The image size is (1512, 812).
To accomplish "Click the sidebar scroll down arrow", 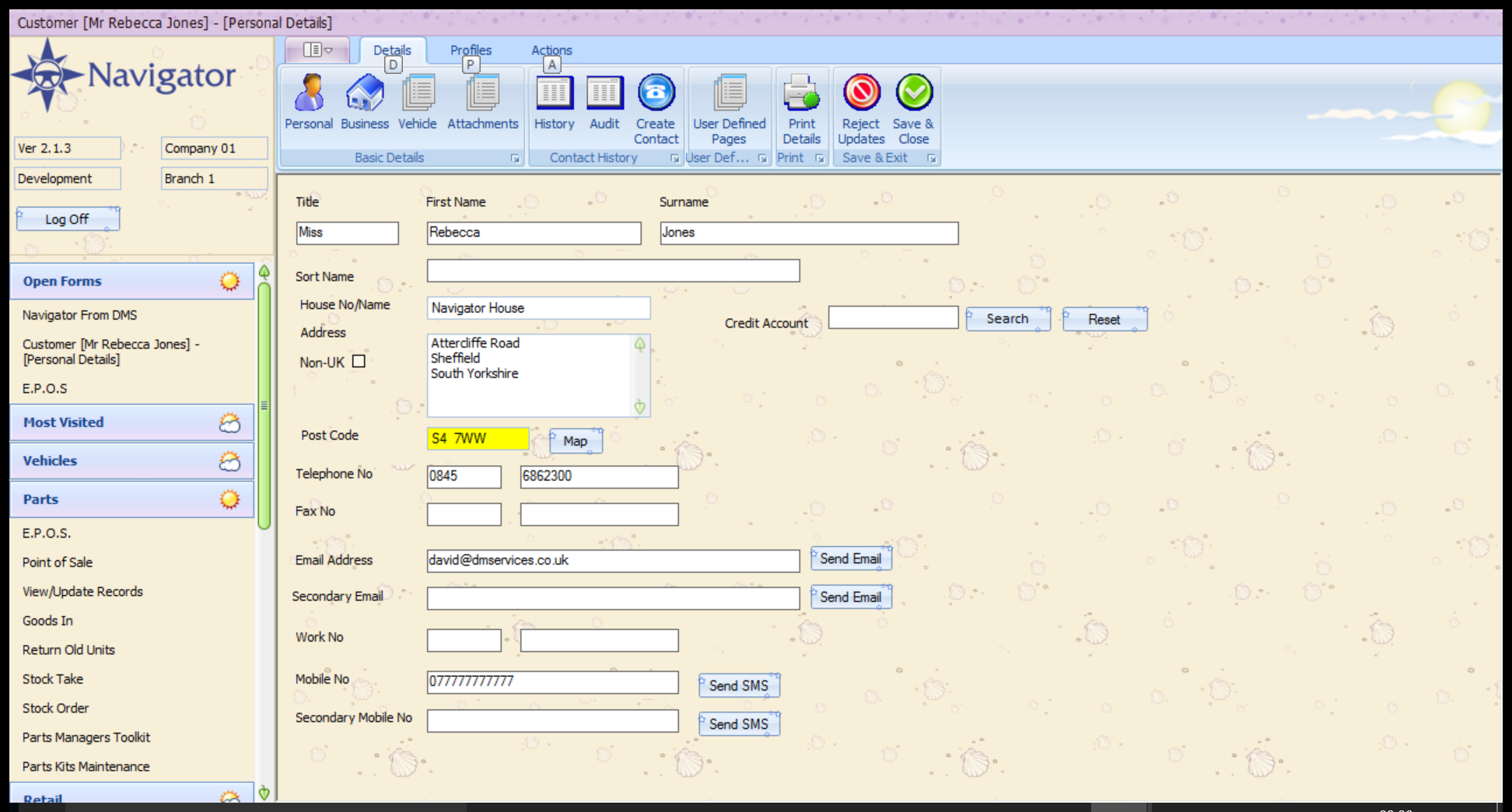I will click(264, 793).
